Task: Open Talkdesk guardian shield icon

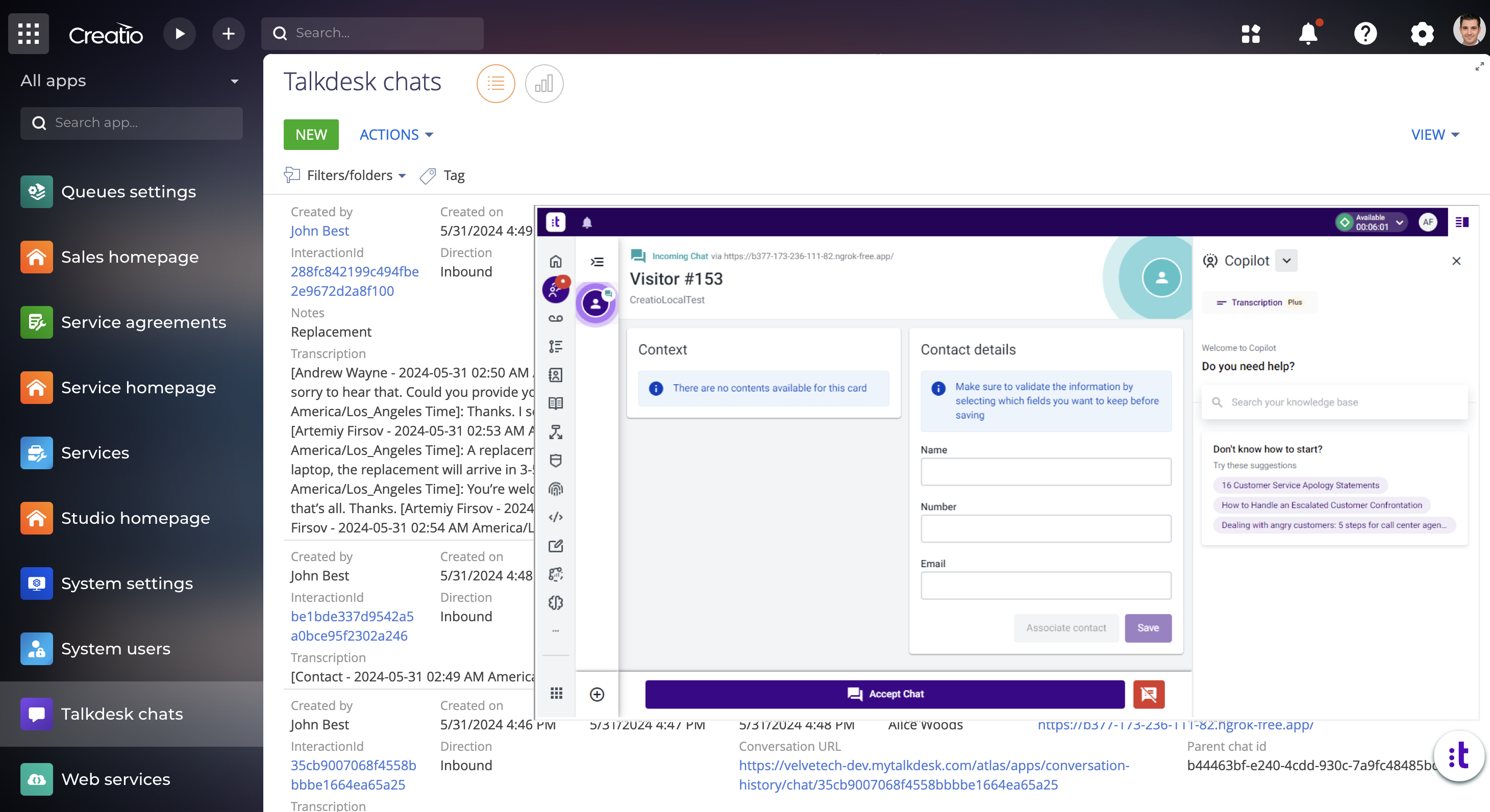Action: pos(555,461)
